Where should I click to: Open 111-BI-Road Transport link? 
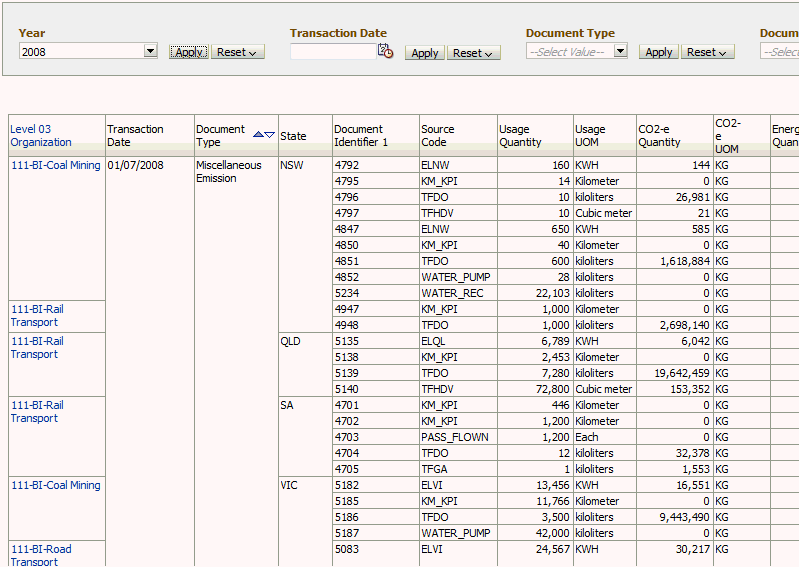click(41, 555)
